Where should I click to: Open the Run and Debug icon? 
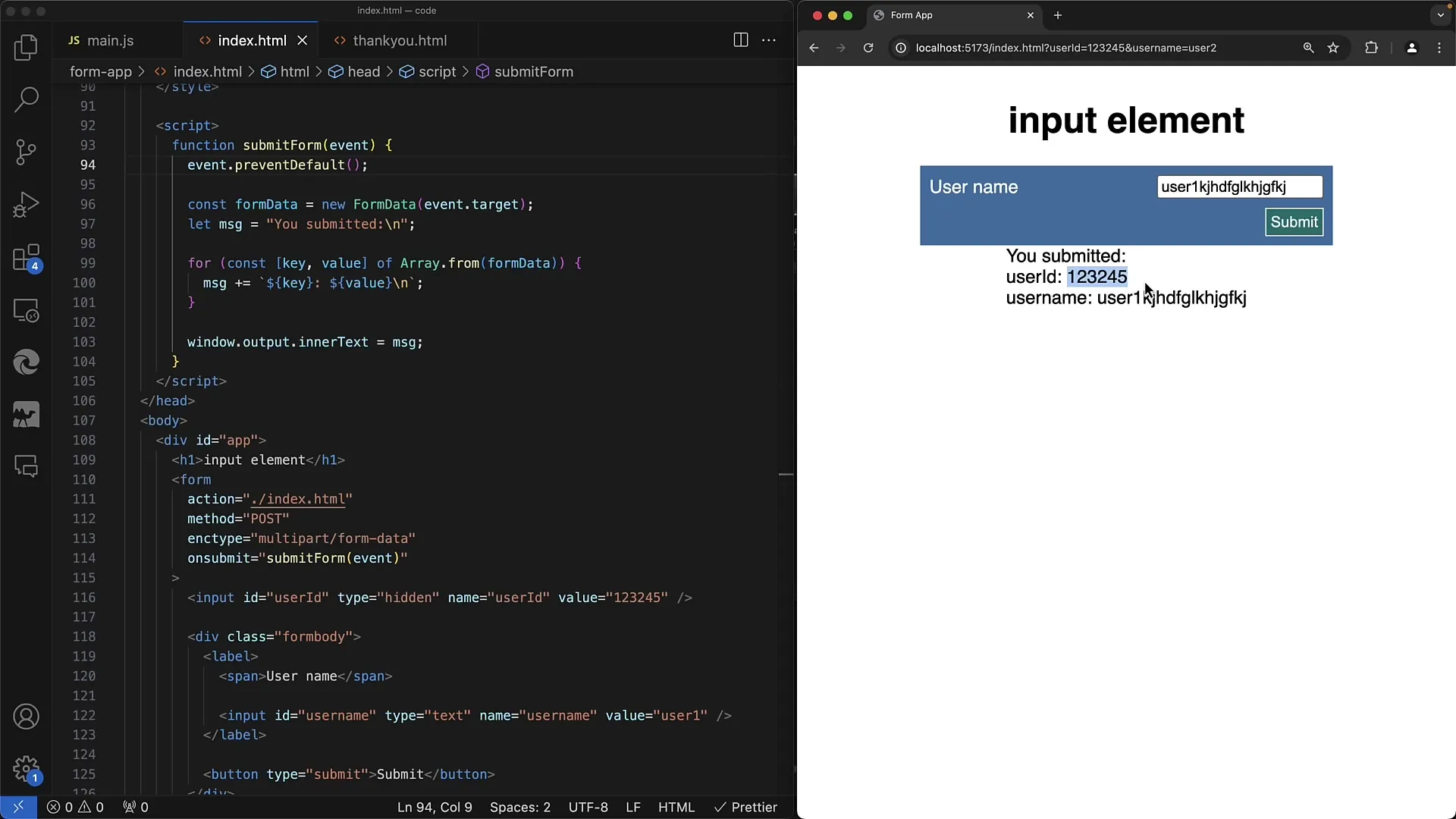(x=27, y=204)
